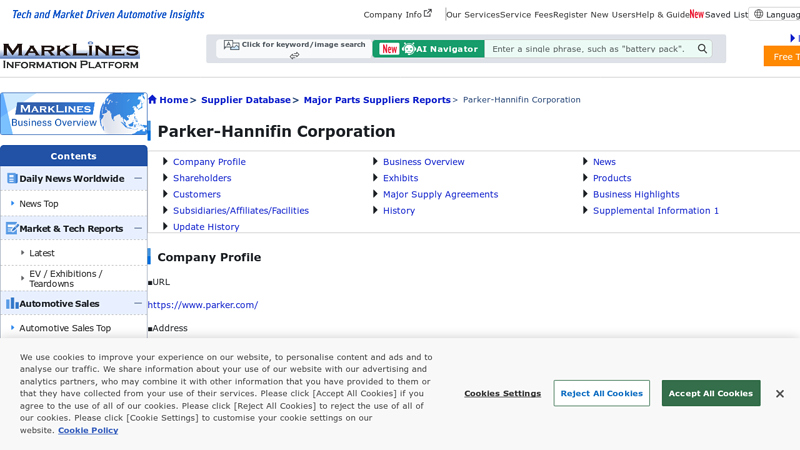
Task: Click the Market & Tech Reports icon
Action: (x=12, y=229)
